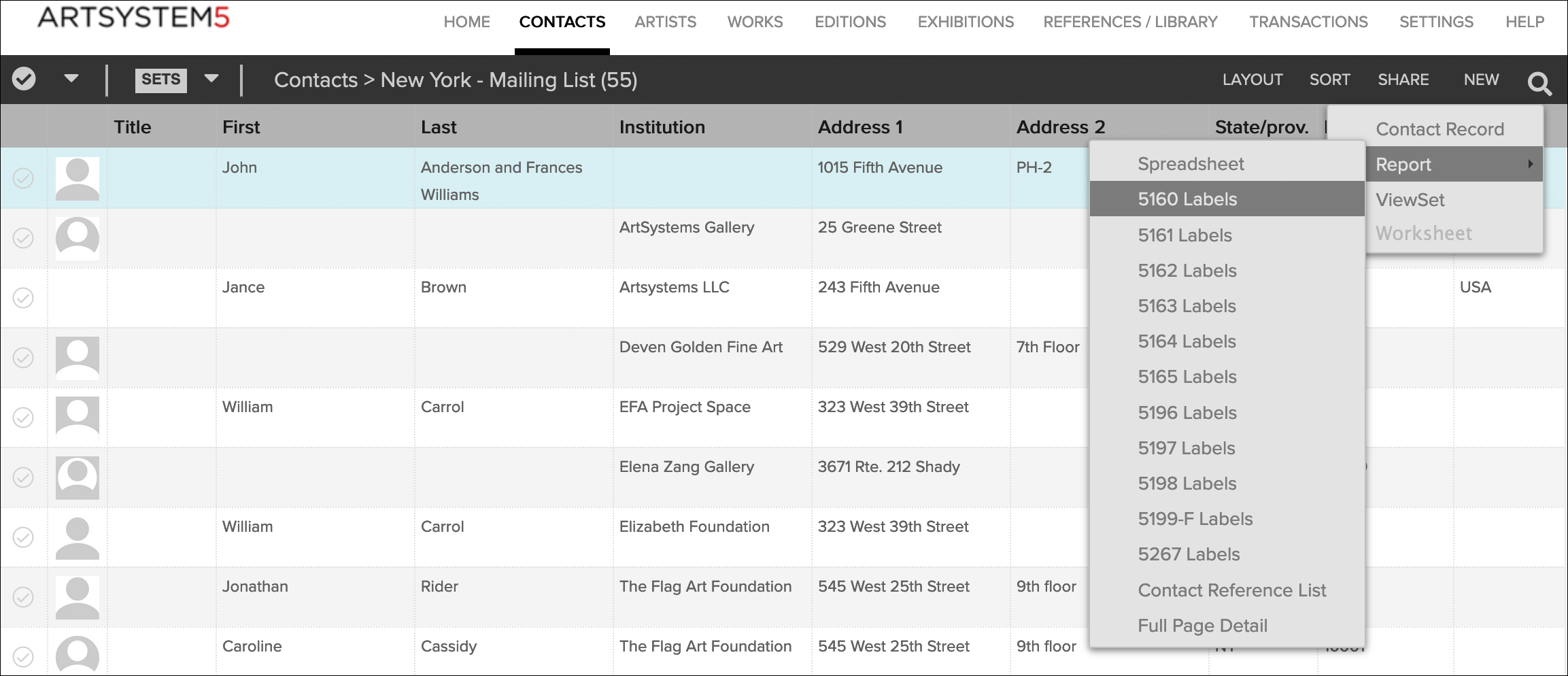This screenshot has width=1568, height=676.
Task: Switch to the Artists tab
Action: point(665,22)
